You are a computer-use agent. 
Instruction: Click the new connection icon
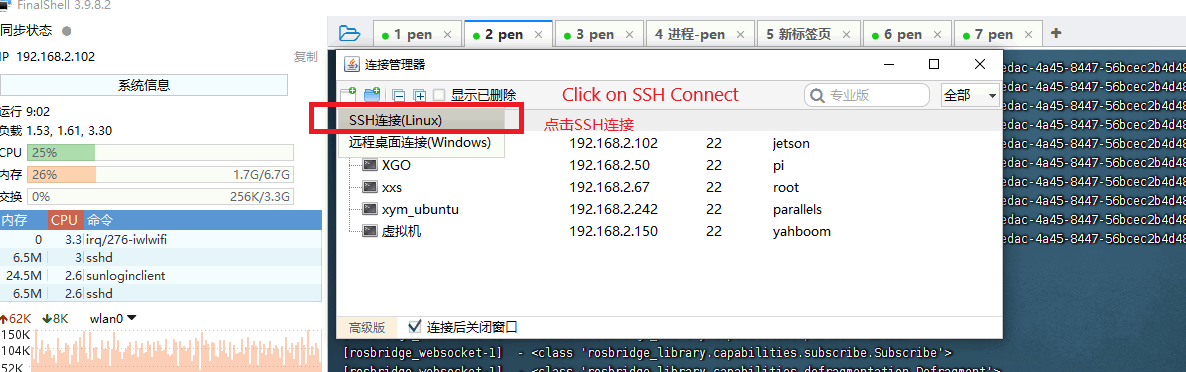348,95
